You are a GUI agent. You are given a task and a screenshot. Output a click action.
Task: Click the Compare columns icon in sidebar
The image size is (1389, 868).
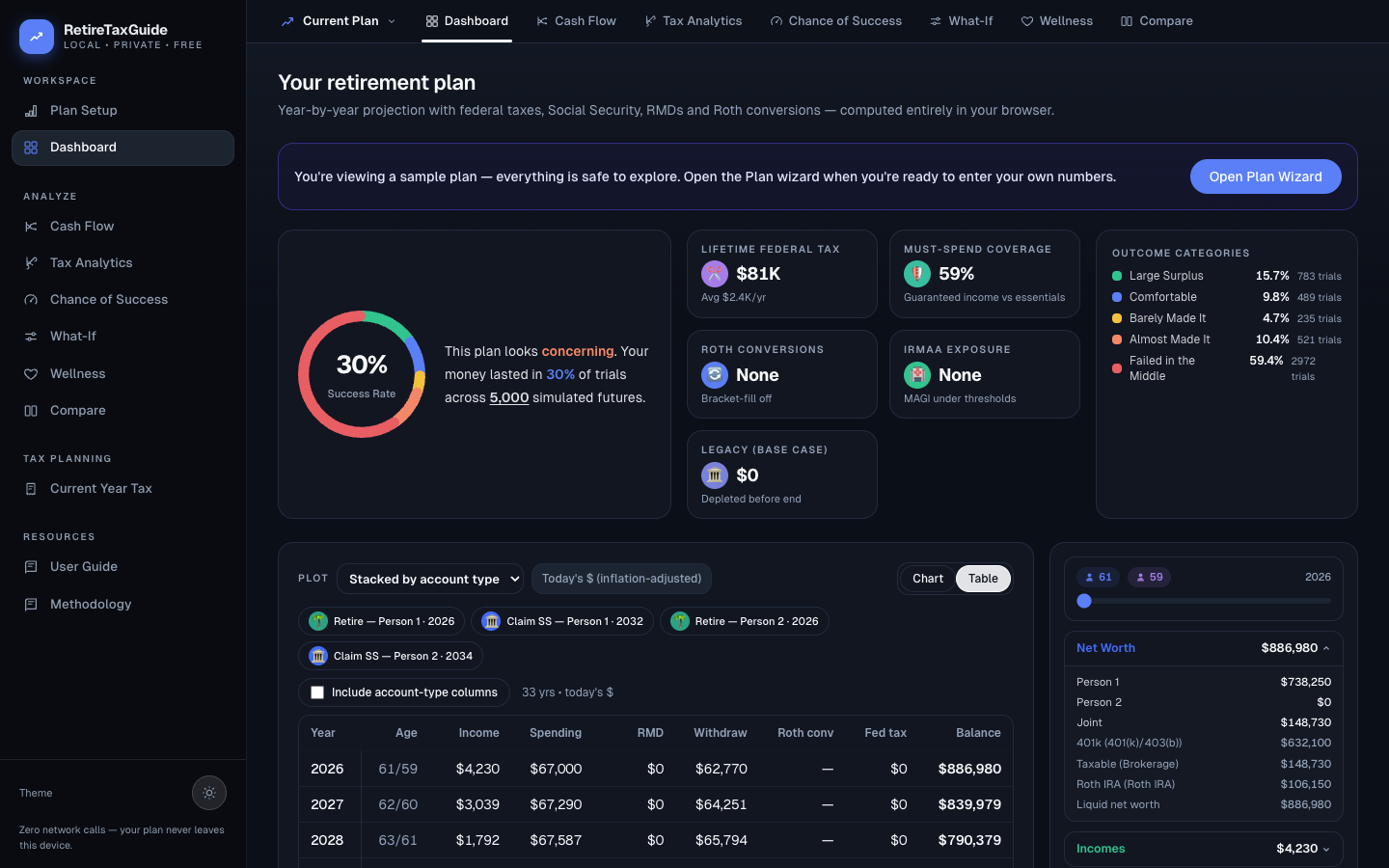[x=31, y=411]
